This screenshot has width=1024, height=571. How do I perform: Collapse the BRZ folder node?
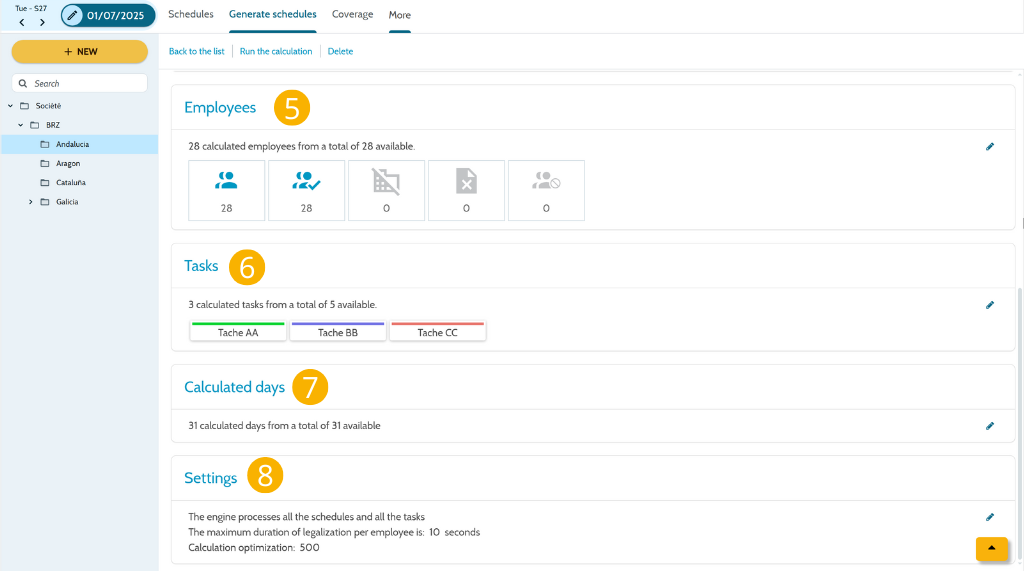[x=21, y=125]
